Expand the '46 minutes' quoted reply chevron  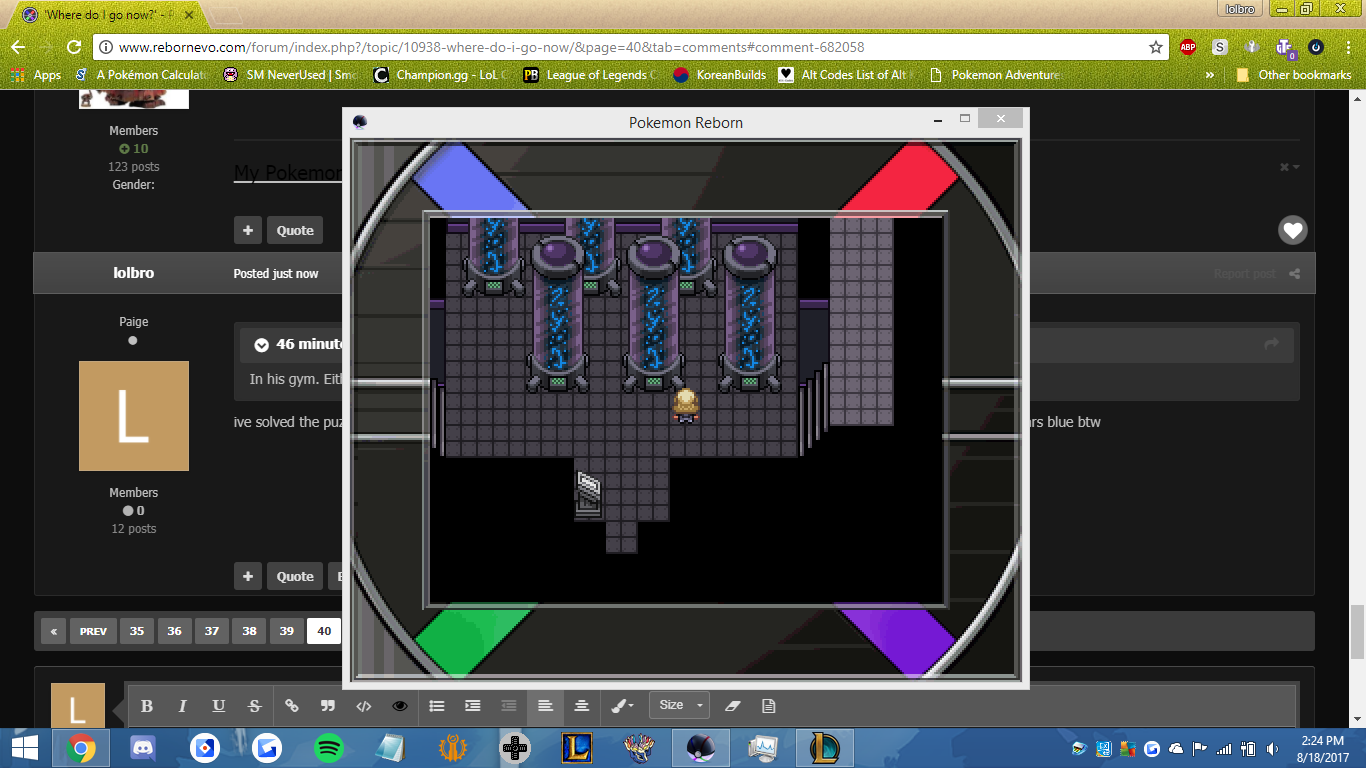click(262, 344)
